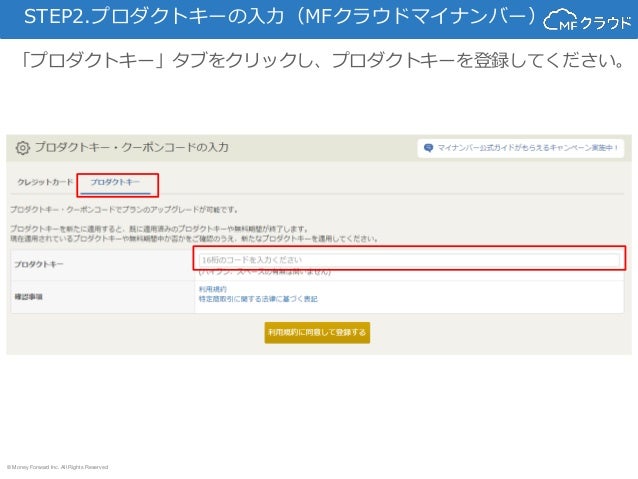Open the マイナンバー公式ガイド campaign banner
Screen dimensions: 638x479
point(520,148)
